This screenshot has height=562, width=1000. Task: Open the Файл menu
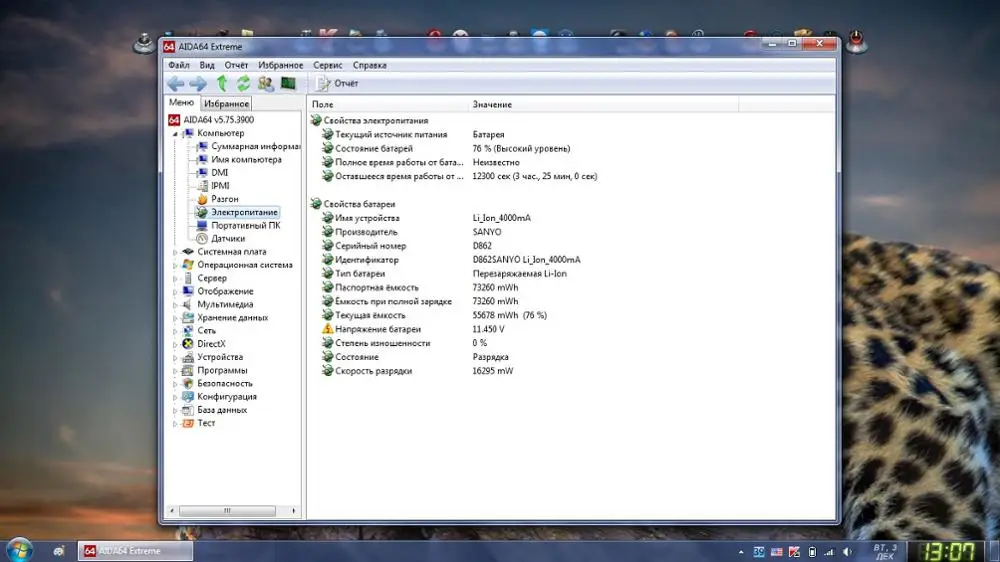(178, 65)
